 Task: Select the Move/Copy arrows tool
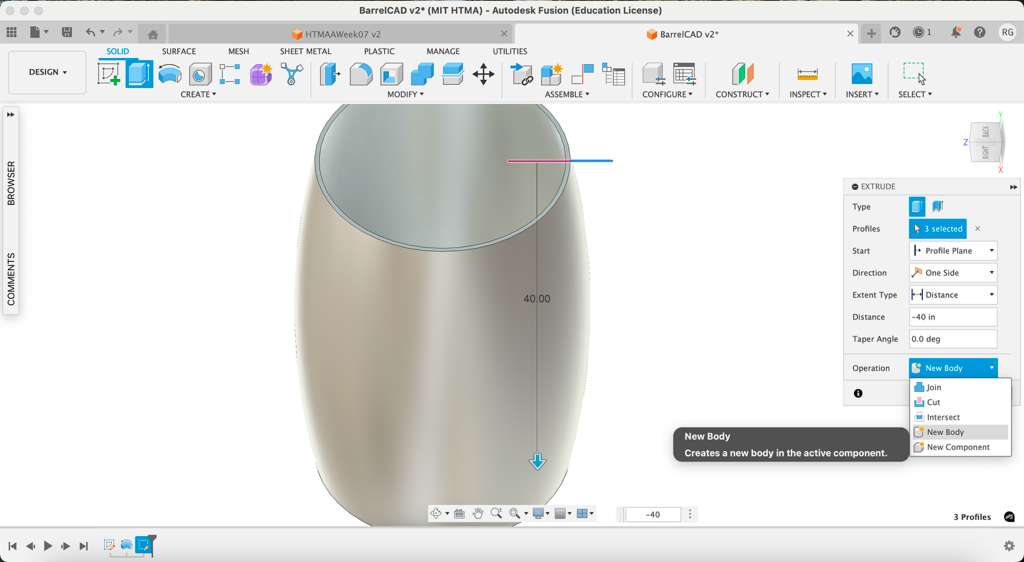pos(483,74)
